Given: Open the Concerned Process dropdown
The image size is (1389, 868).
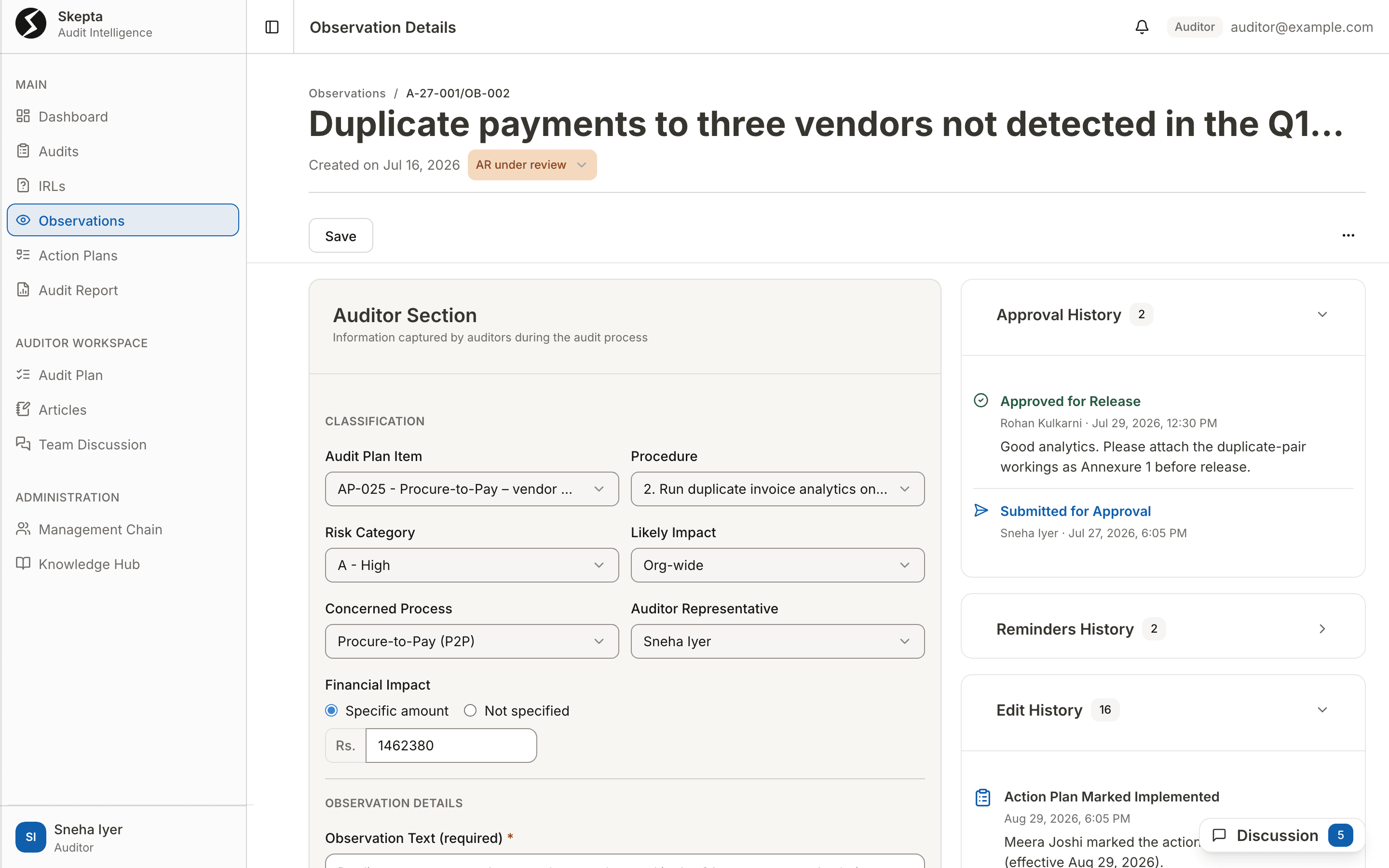Looking at the screenshot, I should click(472, 641).
